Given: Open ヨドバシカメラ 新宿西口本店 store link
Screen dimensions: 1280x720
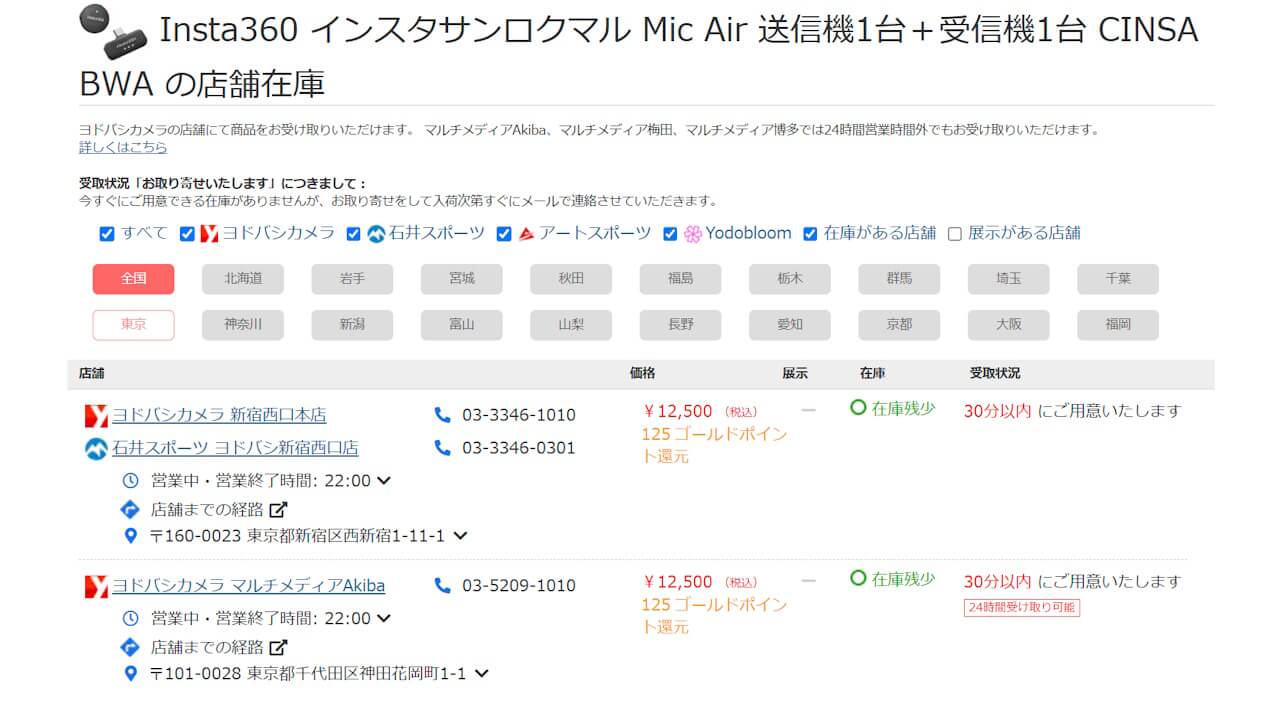Looking at the screenshot, I should (x=219, y=415).
